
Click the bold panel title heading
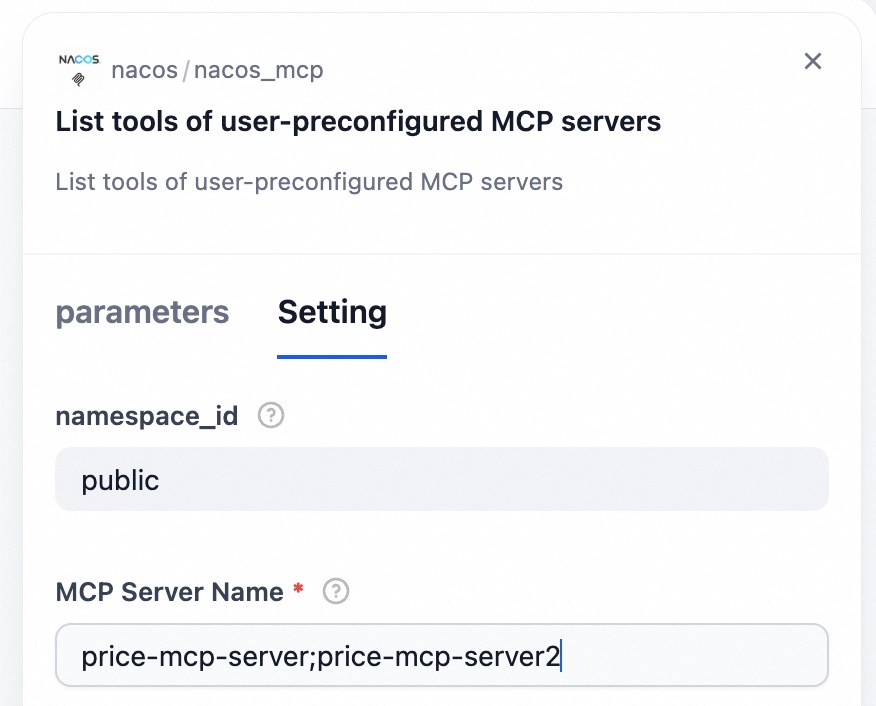click(358, 122)
